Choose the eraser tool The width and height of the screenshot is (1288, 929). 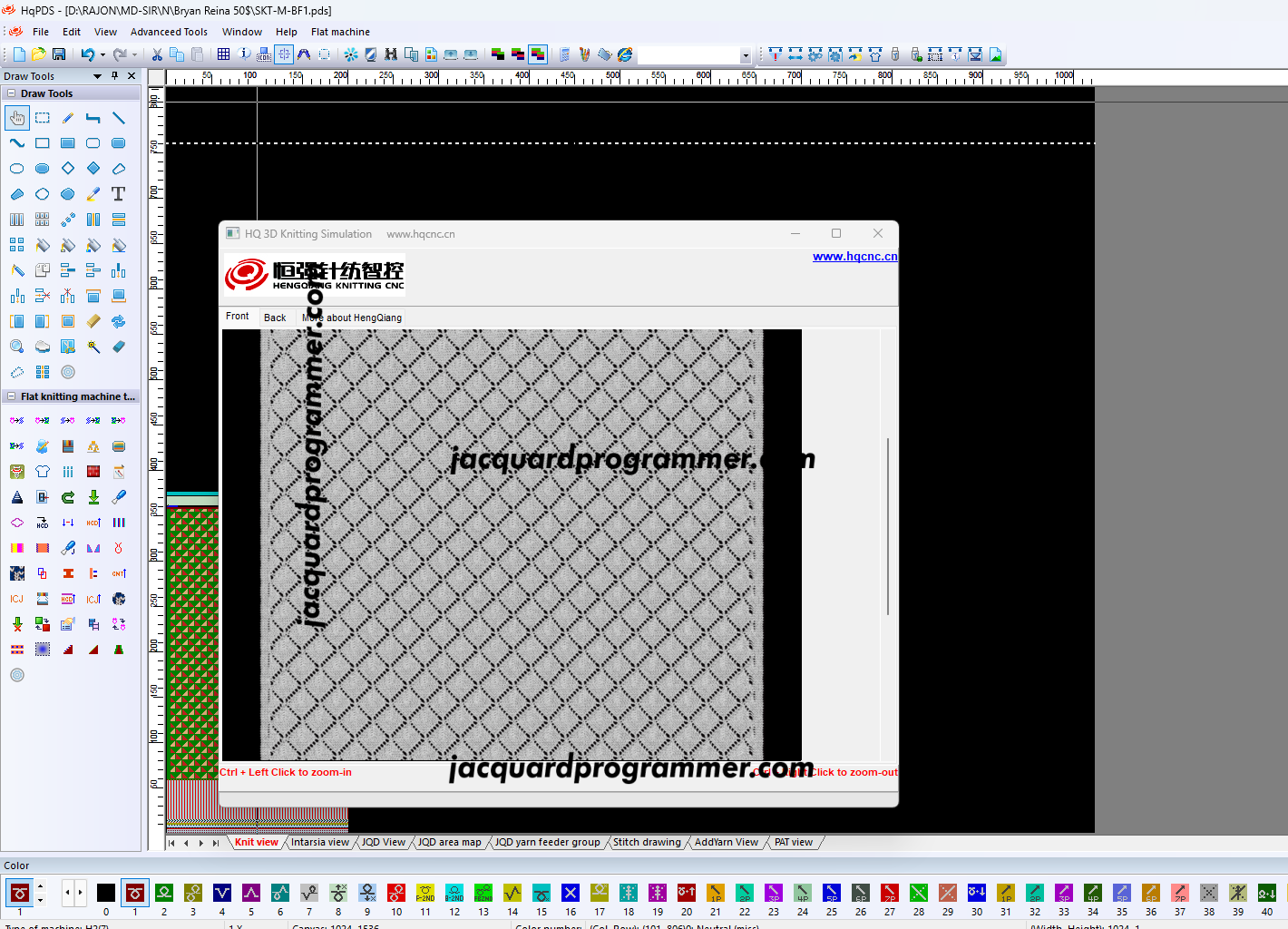pyautogui.click(x=119, y=347)
